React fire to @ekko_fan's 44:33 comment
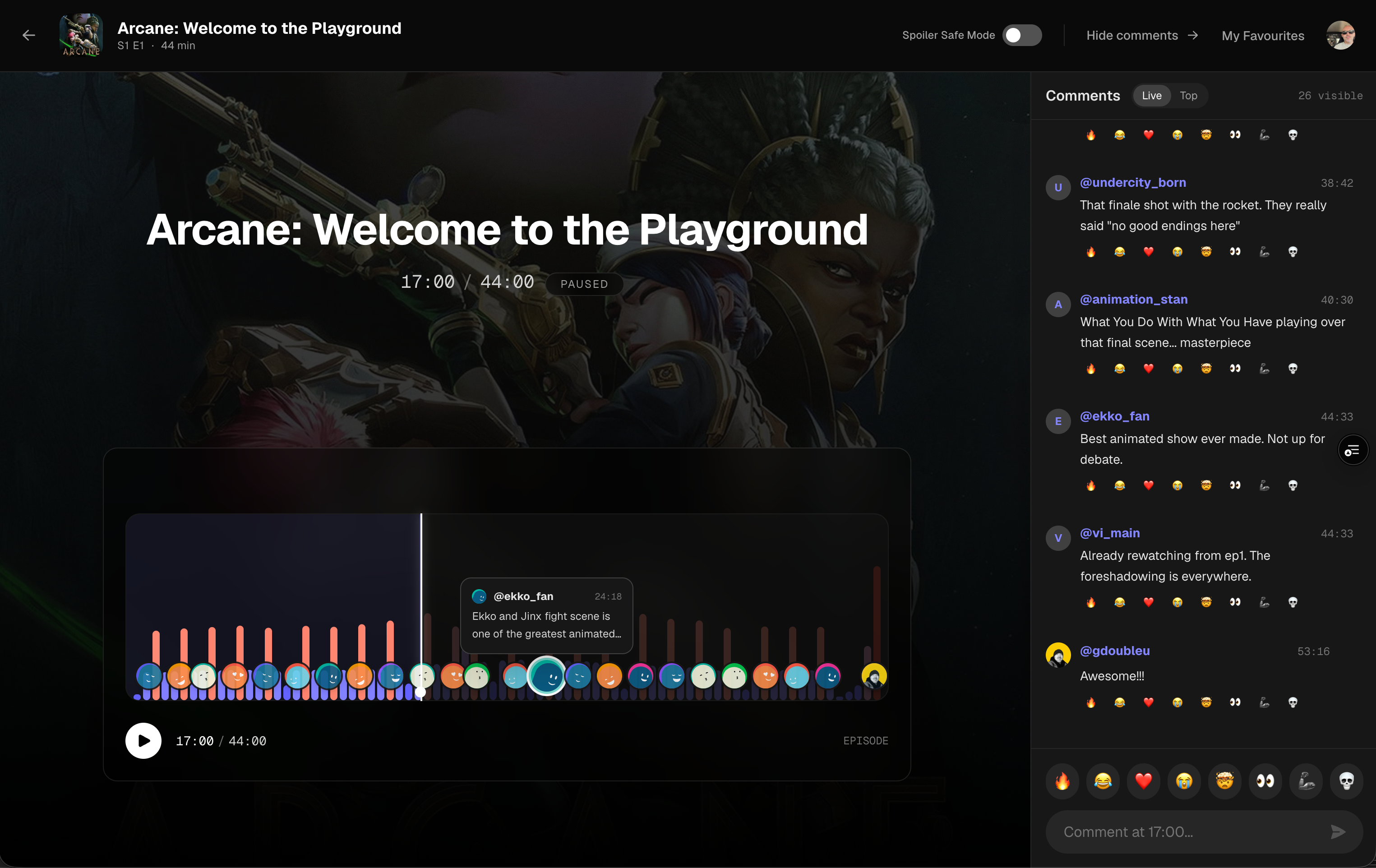The image size is (1376, 868). pos(1091,486)
